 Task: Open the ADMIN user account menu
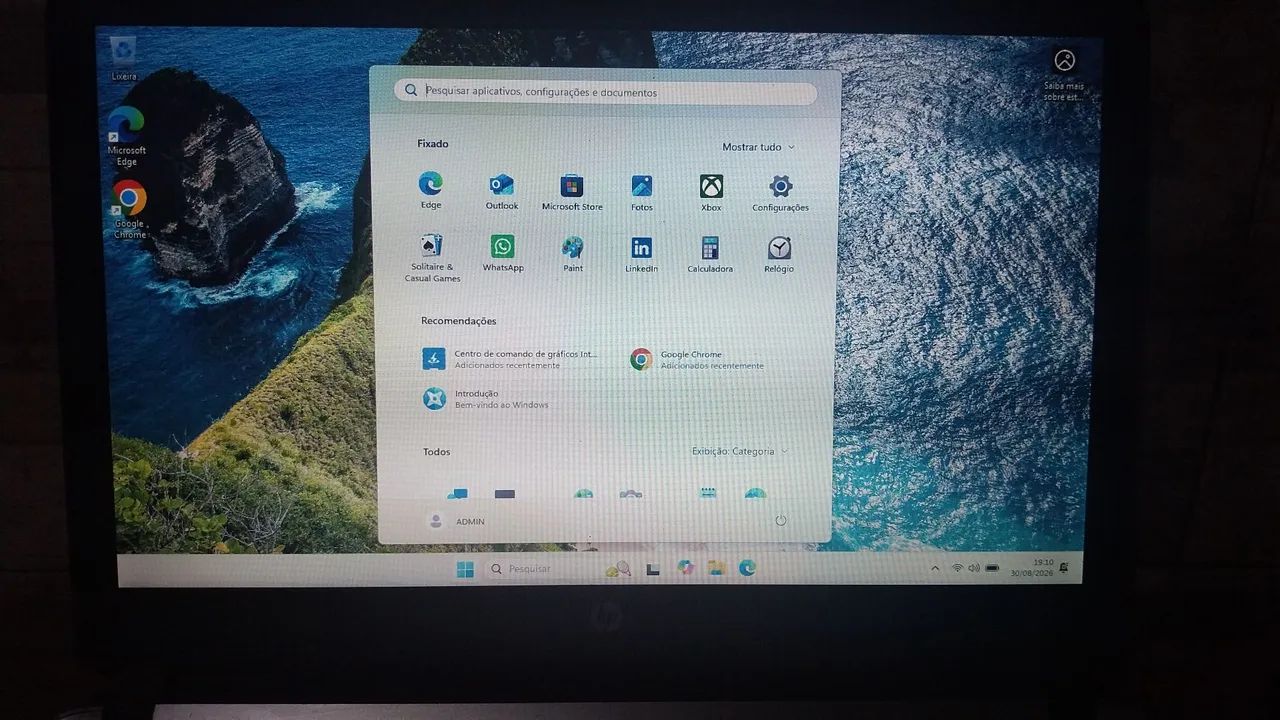point(456,521)
